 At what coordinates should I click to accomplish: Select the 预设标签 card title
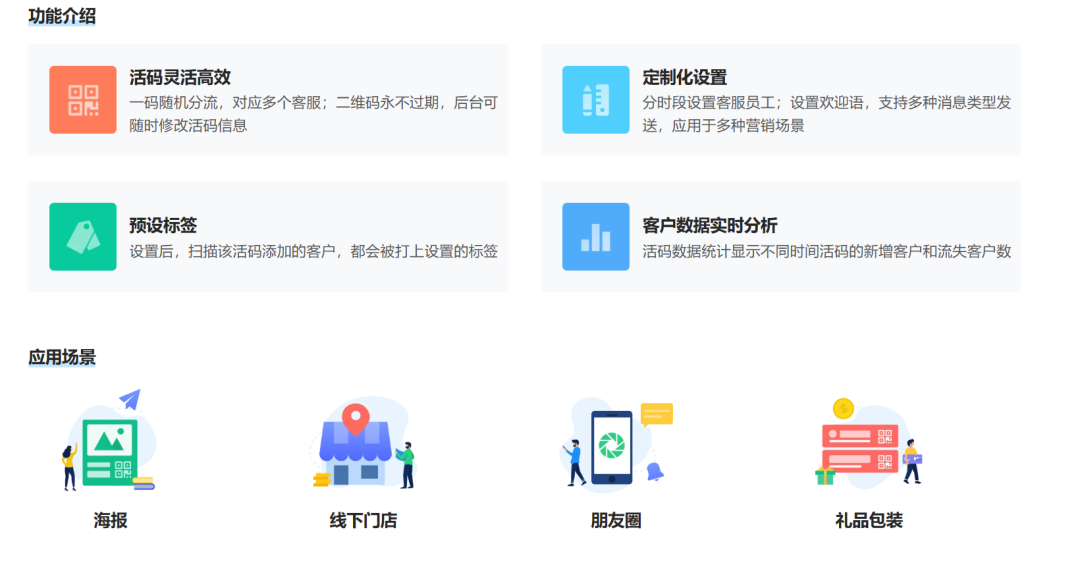click(x=163, y=225)
